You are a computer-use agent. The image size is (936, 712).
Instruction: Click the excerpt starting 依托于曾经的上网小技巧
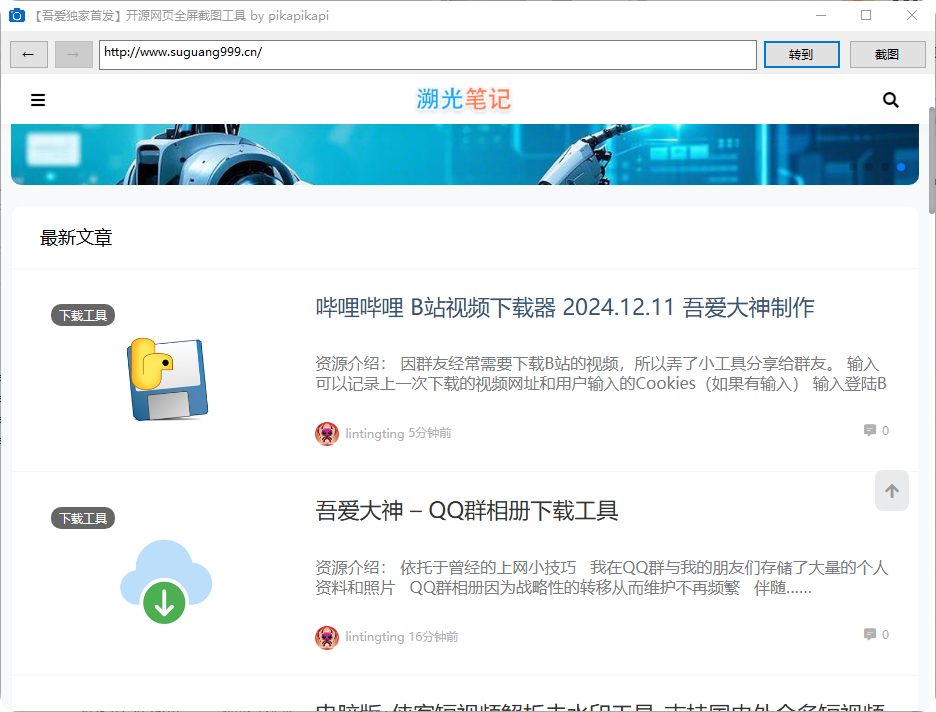[x=602, y=578]
